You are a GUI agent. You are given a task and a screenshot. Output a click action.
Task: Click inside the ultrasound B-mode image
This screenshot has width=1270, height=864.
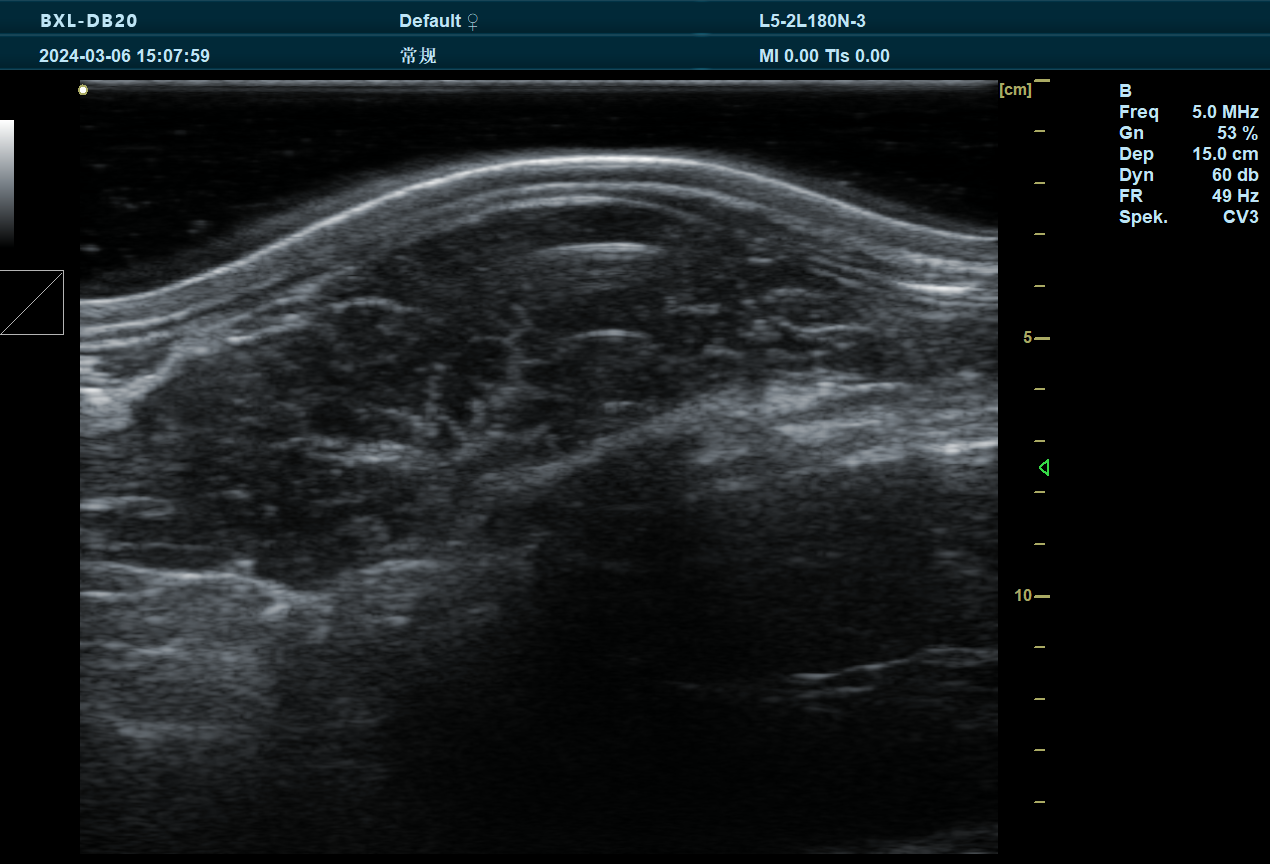[539, 467]
